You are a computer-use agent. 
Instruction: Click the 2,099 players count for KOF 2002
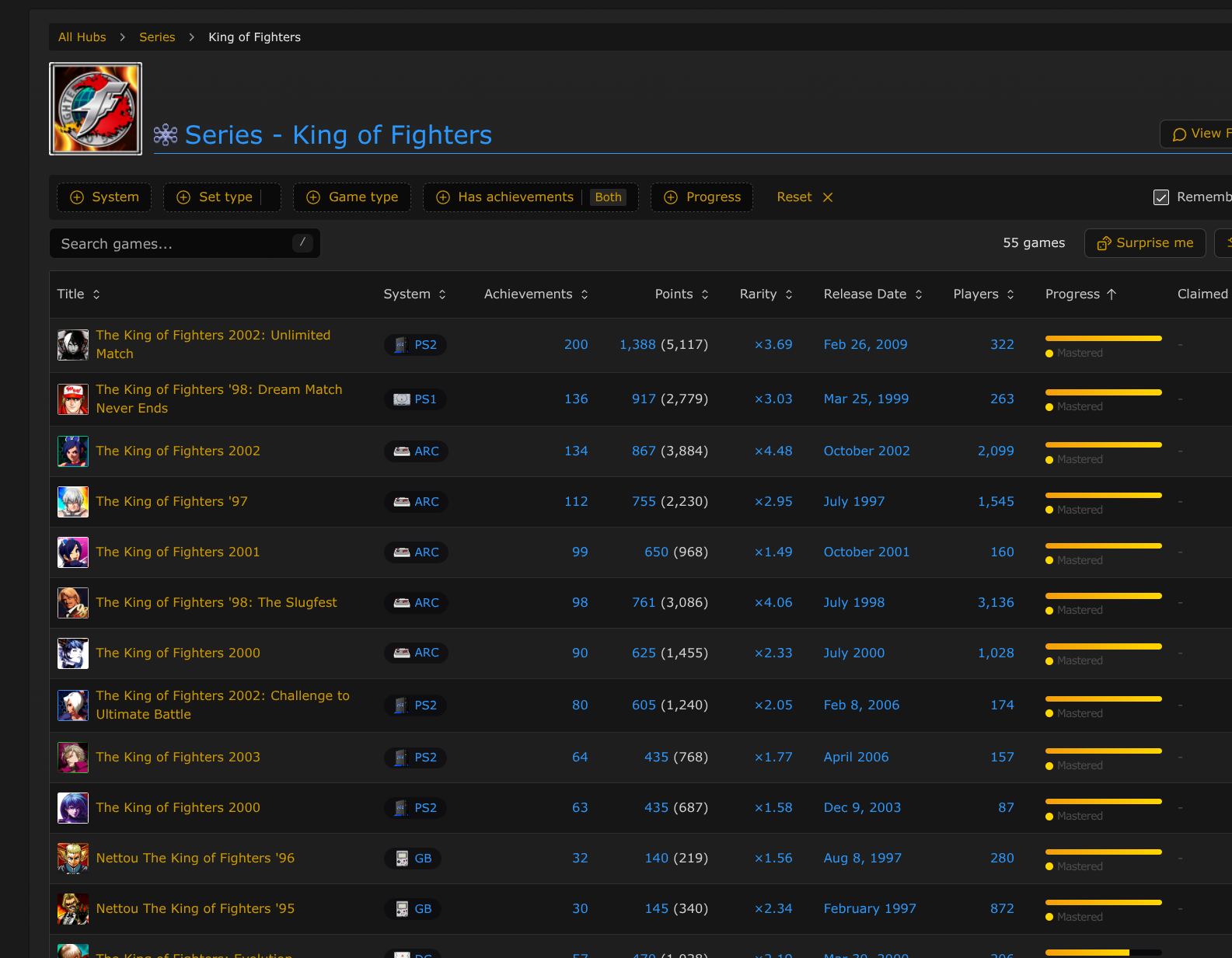[996, 451]
